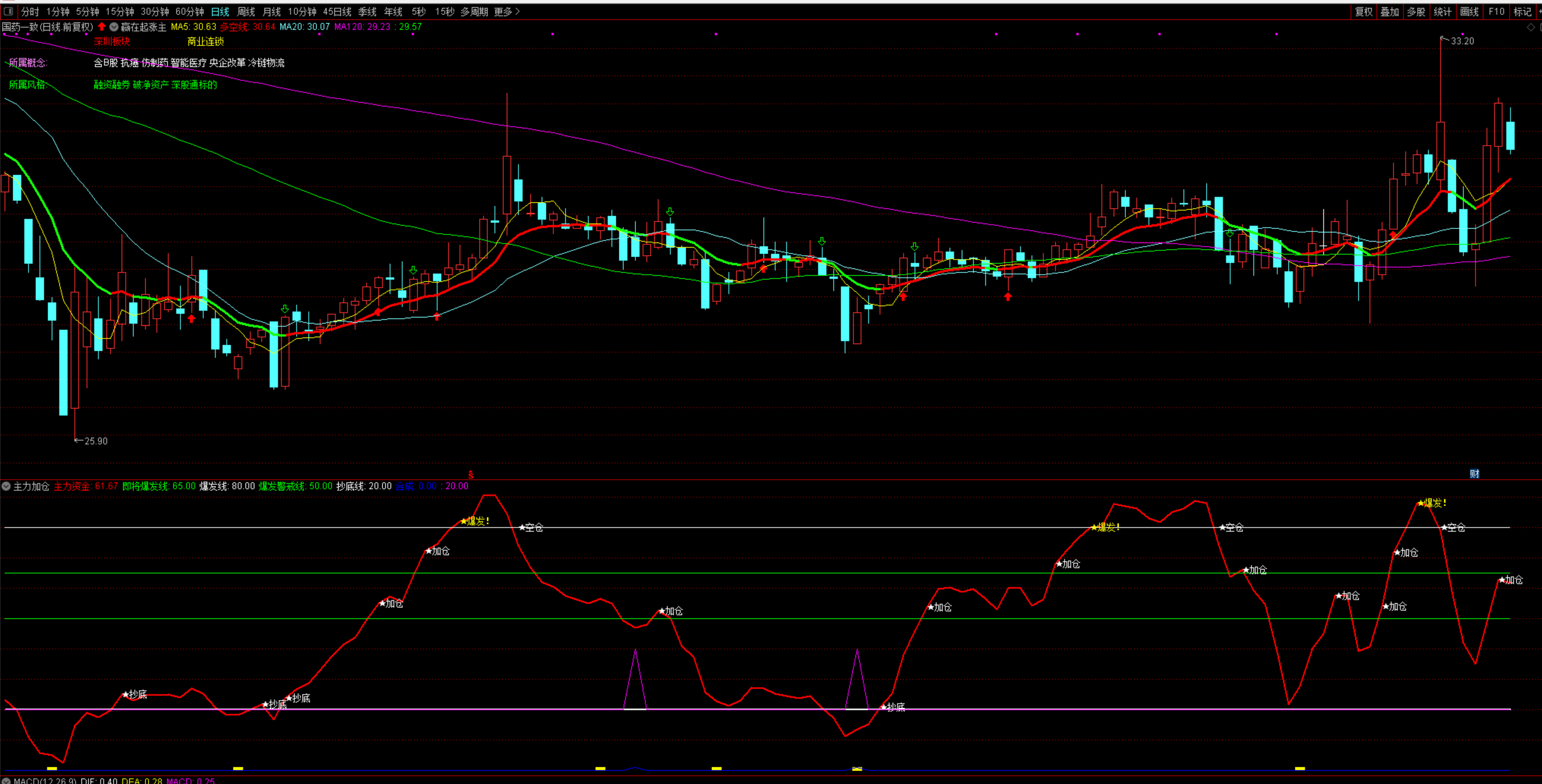The width and height of the screenshot is (1542, 784).
Task: Switch to the 年线 yearly tab
Action: tap(392, 11)
